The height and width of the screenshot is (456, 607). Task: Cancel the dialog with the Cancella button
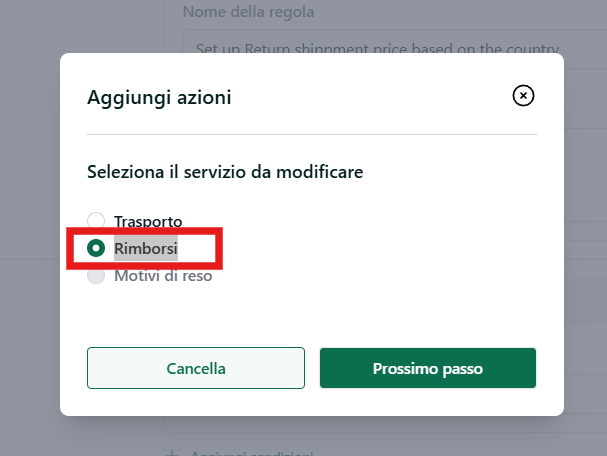click(196, 368)
